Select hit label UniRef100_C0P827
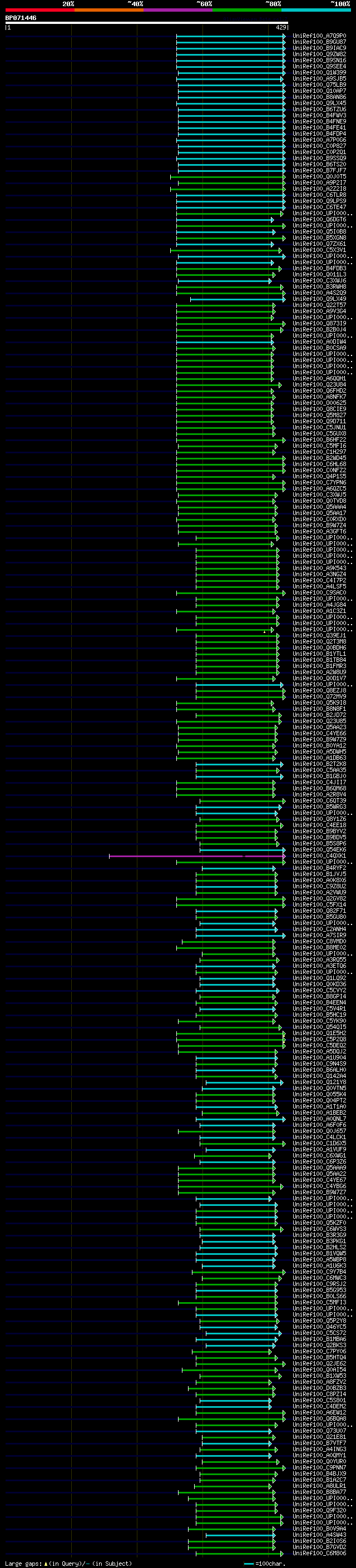Viewport: 356px width, 1568px height. tap(319, 146)
